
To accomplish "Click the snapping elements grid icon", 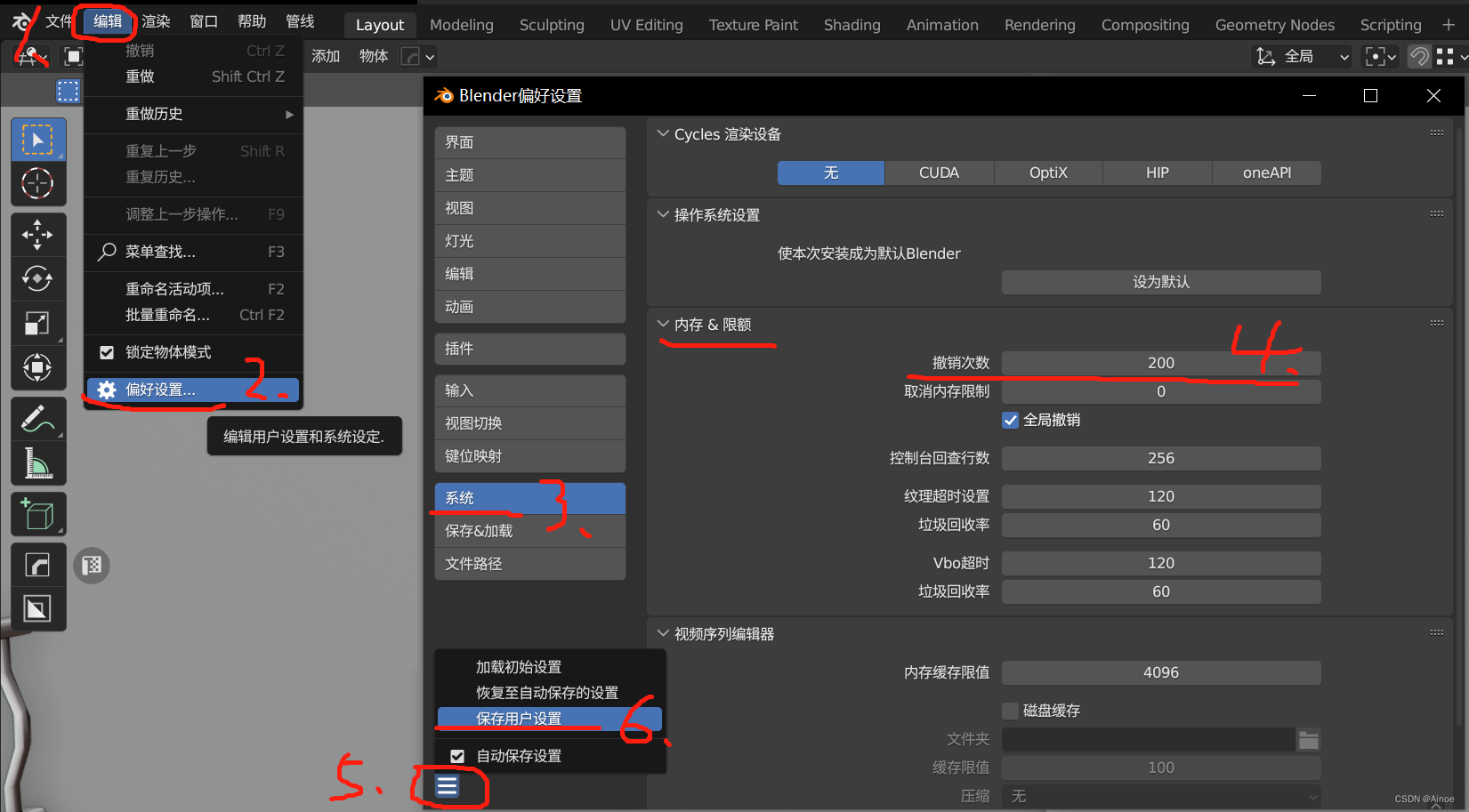I will pos(1445,57).
